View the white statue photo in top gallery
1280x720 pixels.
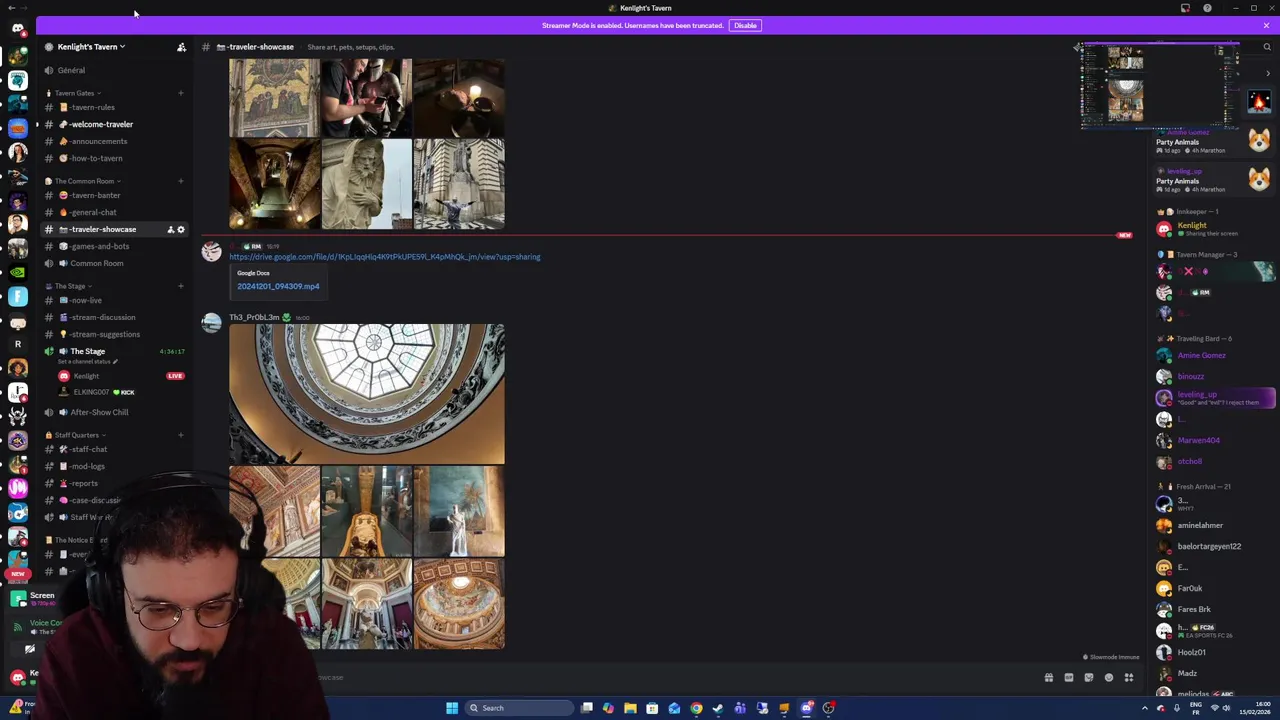click(x=367, y=184)
